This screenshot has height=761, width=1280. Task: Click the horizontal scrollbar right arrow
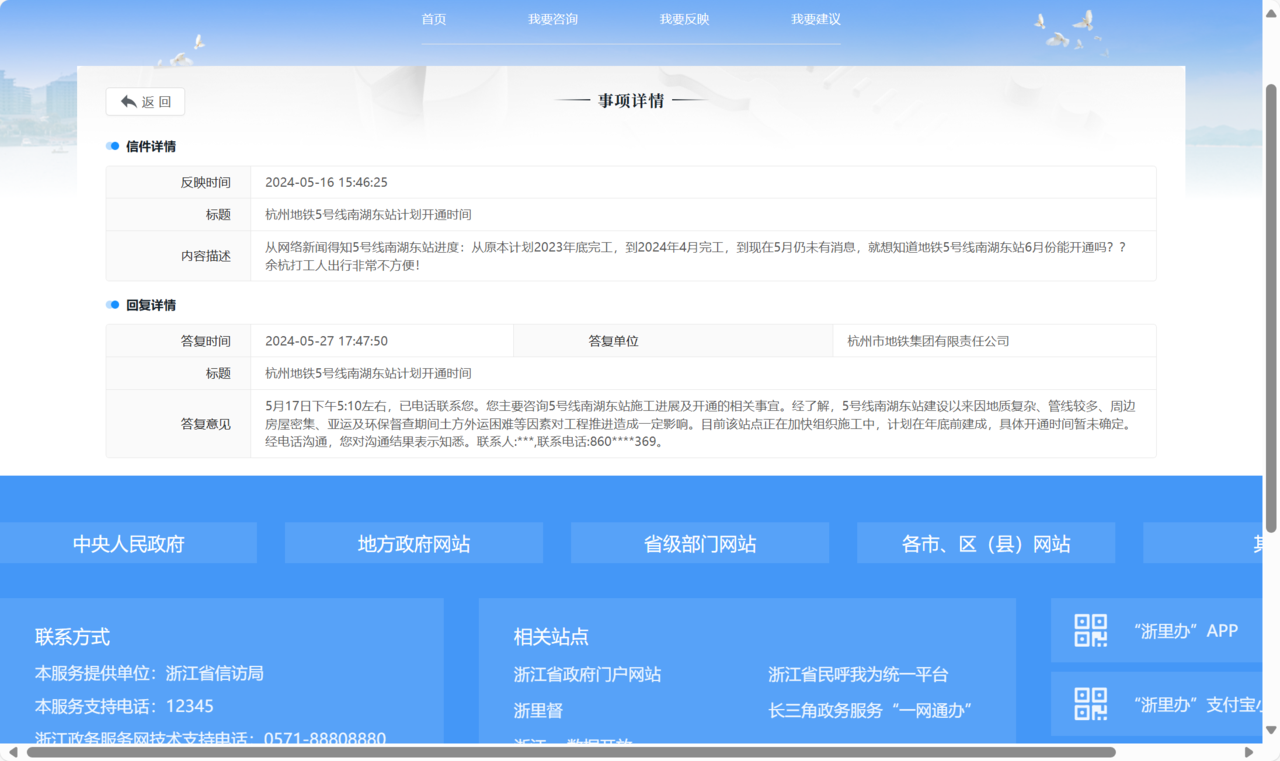[1249, 752]
